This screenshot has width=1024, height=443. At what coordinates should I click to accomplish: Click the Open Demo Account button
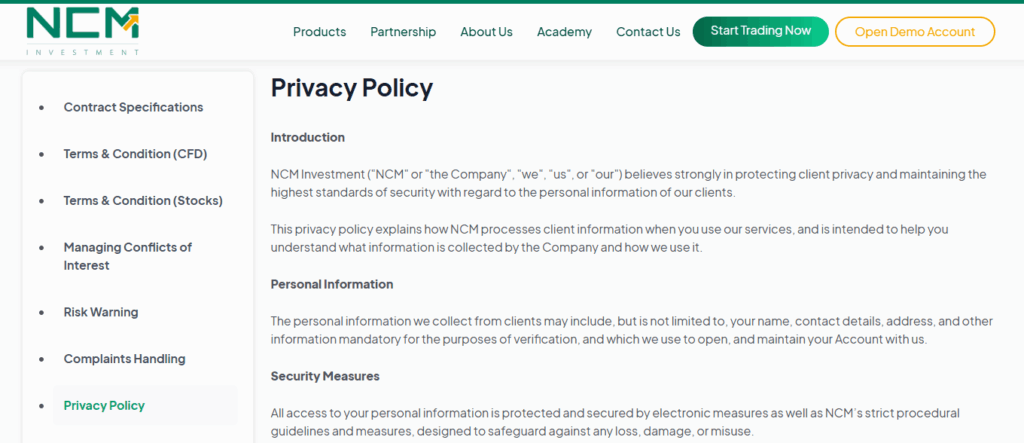pos(915,31)
